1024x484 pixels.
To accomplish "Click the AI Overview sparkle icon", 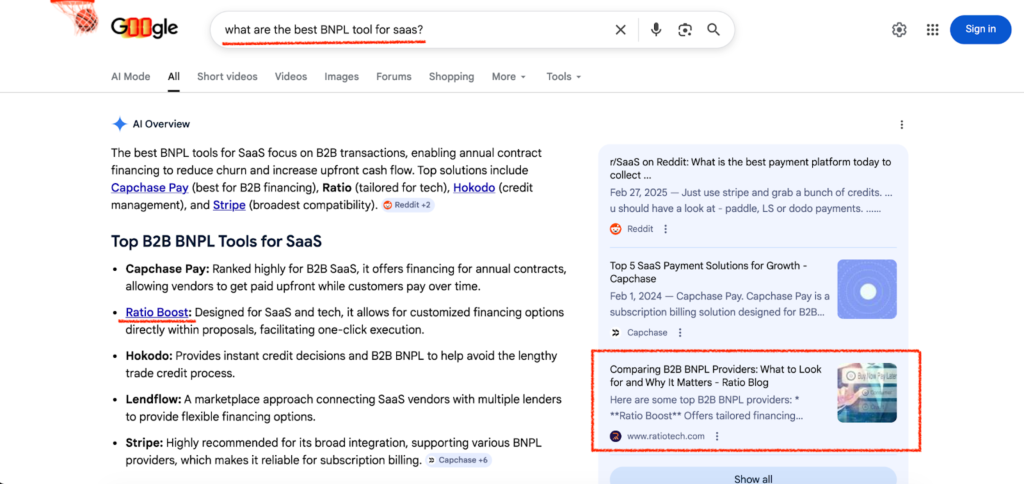I will coord(119,124).
